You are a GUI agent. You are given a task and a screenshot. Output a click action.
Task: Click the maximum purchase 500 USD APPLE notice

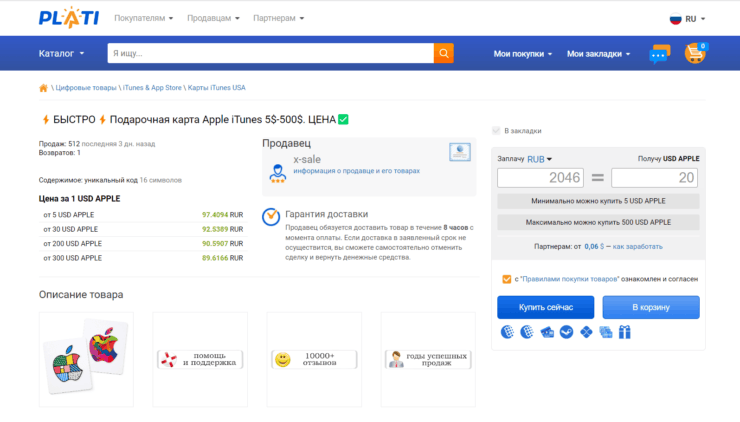coord(598,222)
